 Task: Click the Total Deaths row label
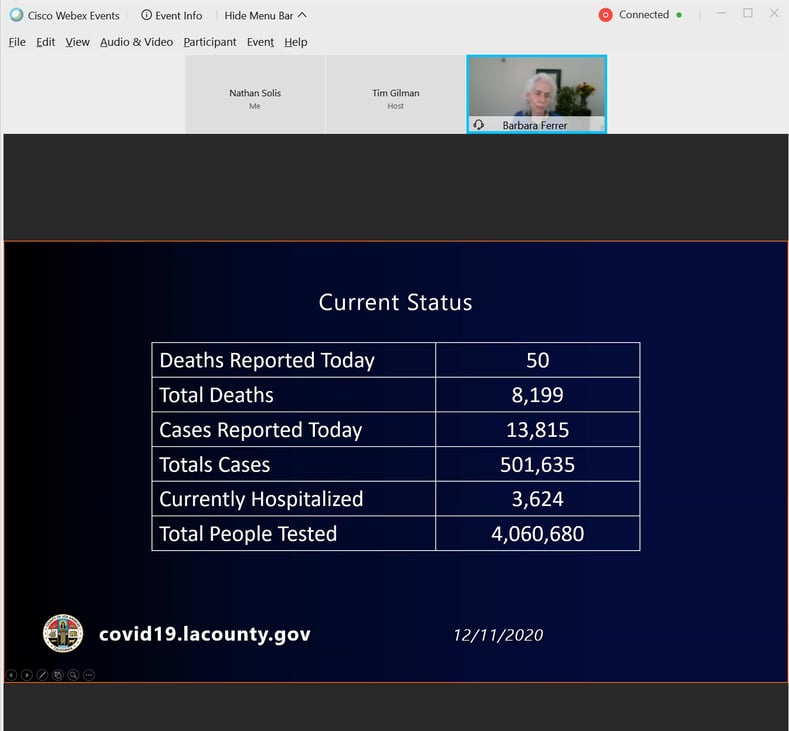tap(216, 395)
